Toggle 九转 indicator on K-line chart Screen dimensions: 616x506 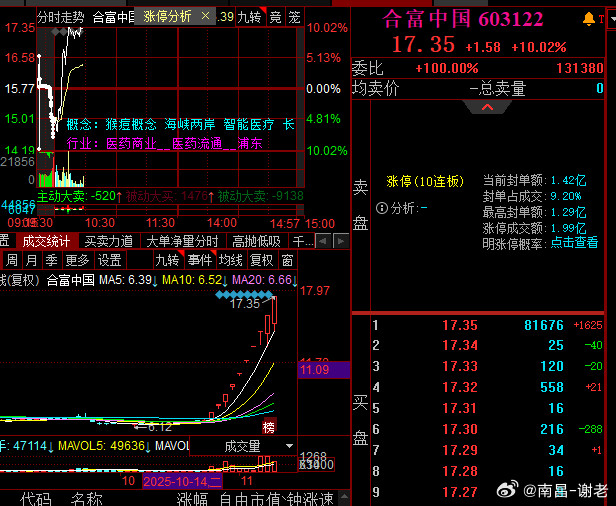(168, 260)
